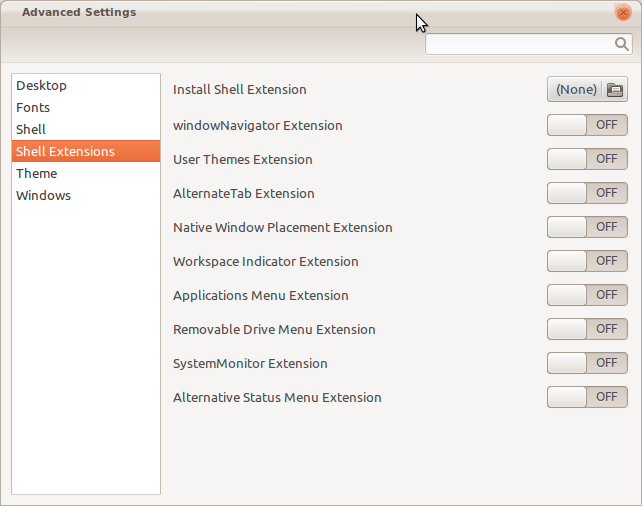The width and height of the screenshot is (642, 506).
Task: Select the Desktop category
Action: 42,86
